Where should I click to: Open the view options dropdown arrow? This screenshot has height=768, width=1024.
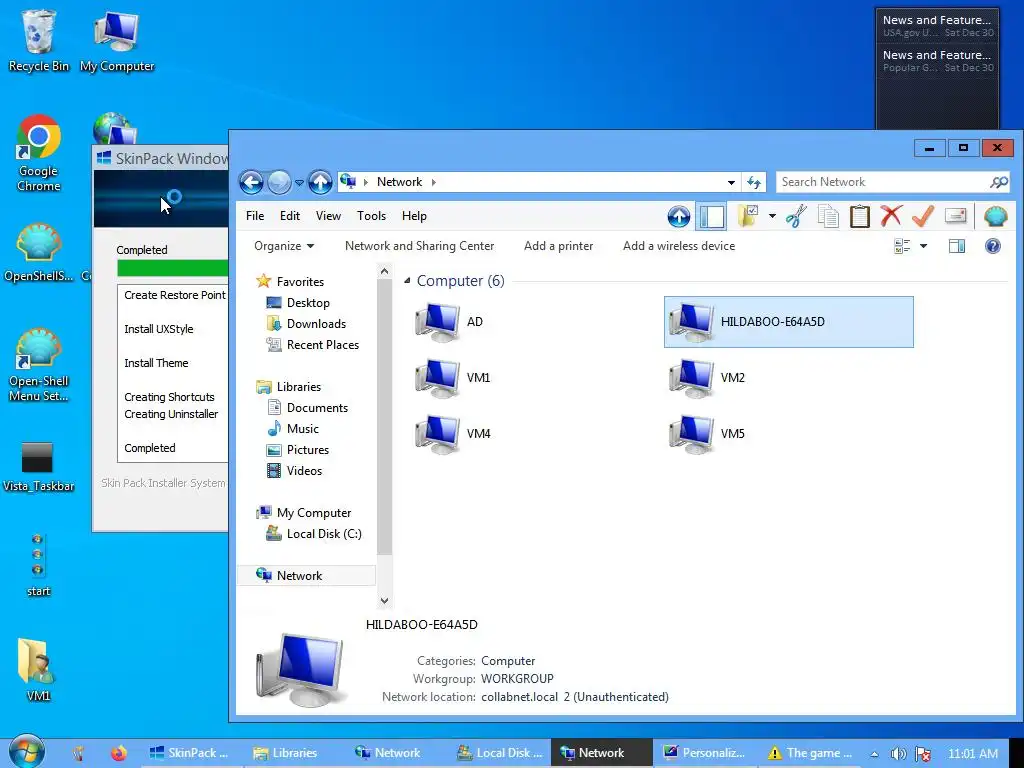click(x=923, y=246)
